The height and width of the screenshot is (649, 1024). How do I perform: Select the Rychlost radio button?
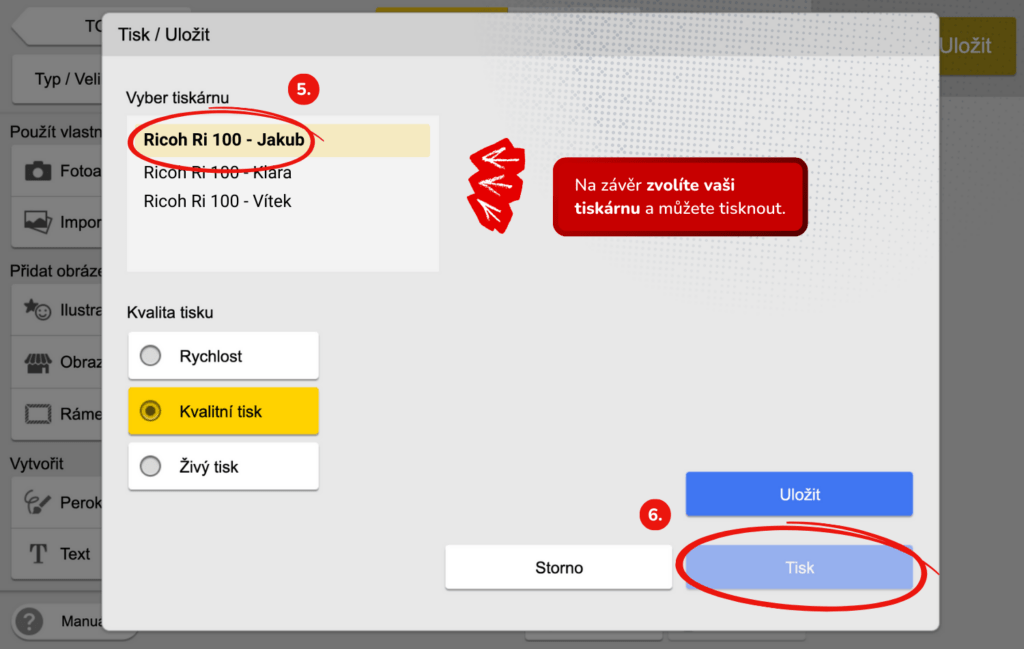click(151, 356)
